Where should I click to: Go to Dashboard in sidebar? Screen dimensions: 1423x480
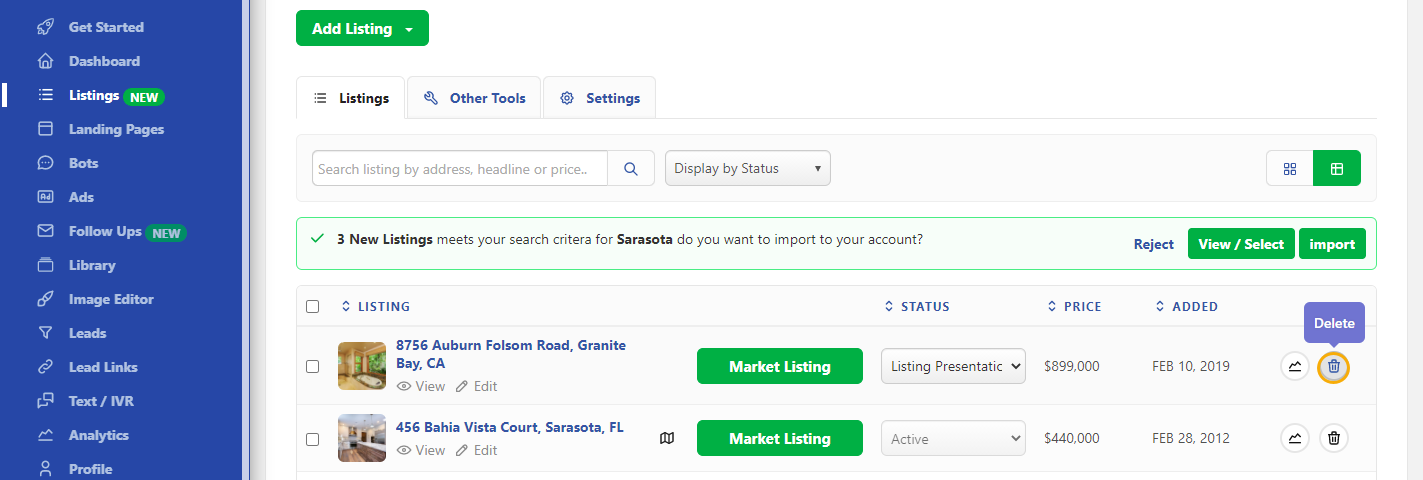click(x=104, y=61)
